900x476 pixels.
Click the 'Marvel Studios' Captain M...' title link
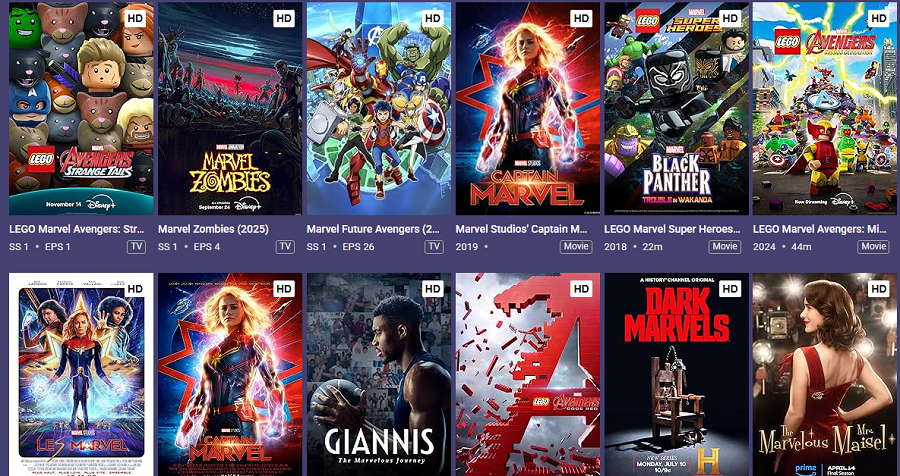[x=522, y=229]
